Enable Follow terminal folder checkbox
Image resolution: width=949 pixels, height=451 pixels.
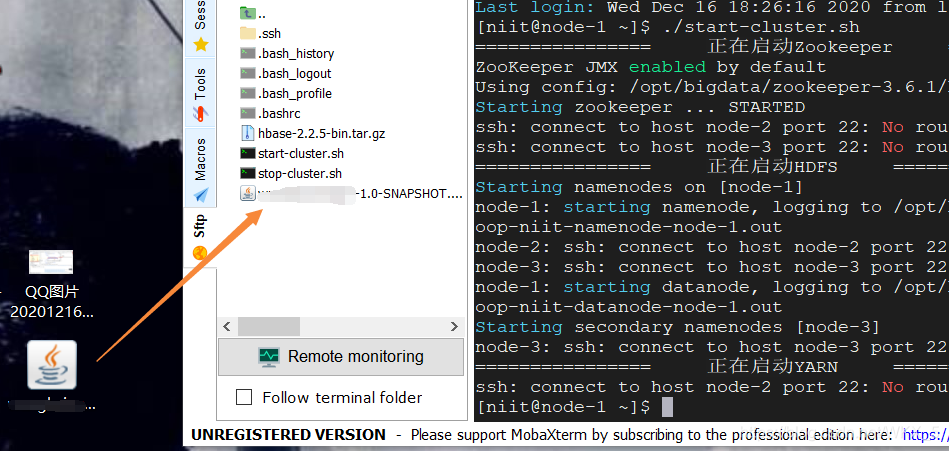point(244,398)
